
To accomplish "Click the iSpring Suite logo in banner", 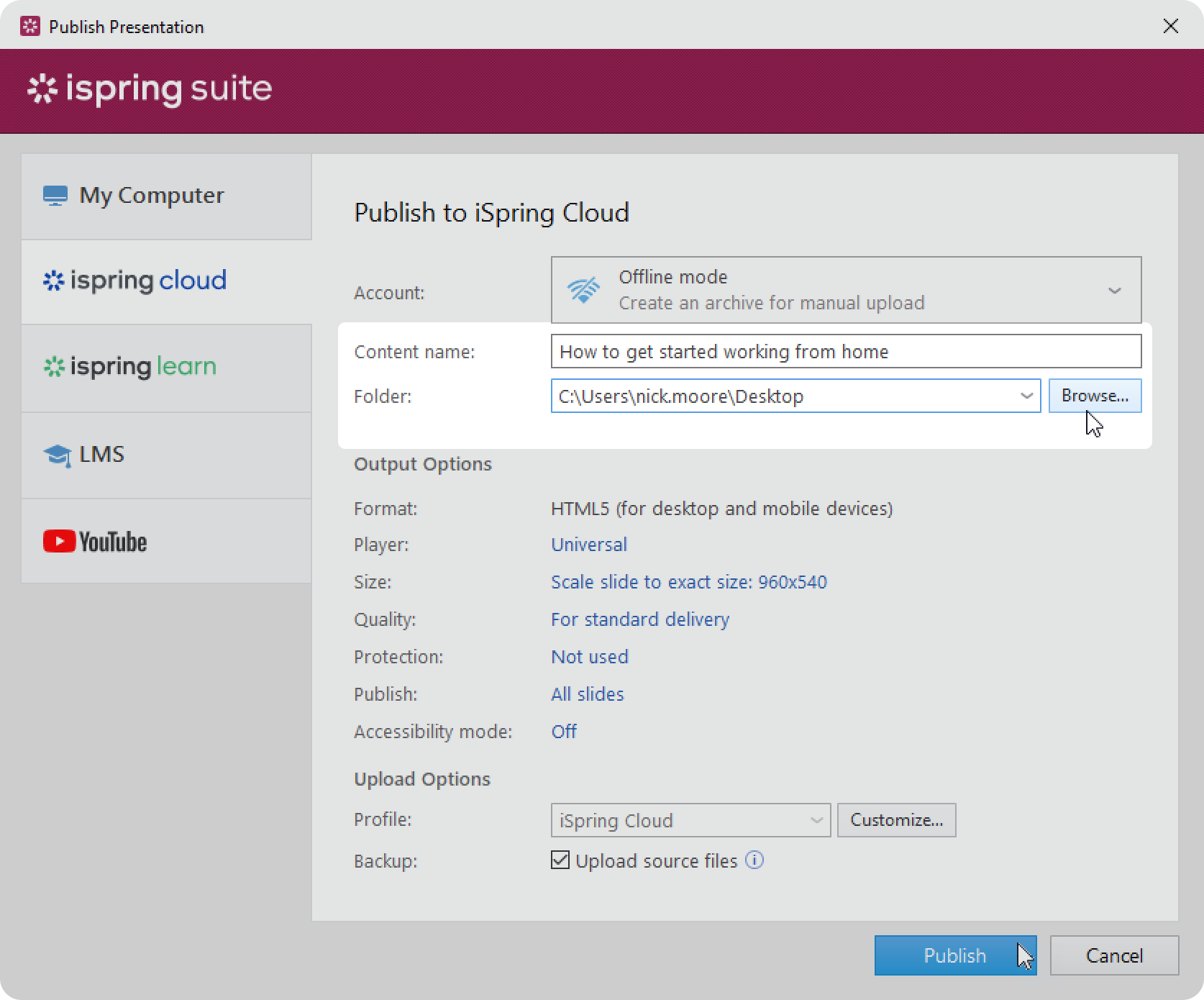I will pyautogui.click(x=150, y=89).
